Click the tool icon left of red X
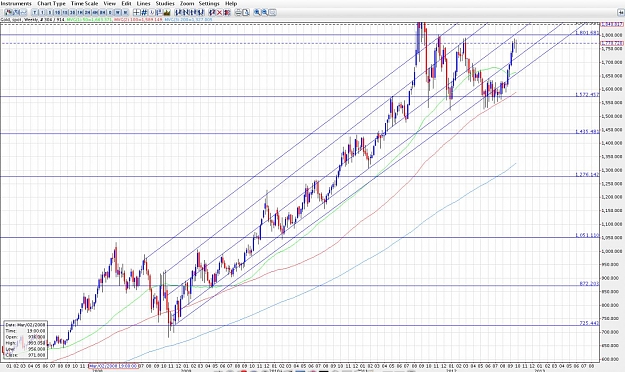 tap(212, 12)
